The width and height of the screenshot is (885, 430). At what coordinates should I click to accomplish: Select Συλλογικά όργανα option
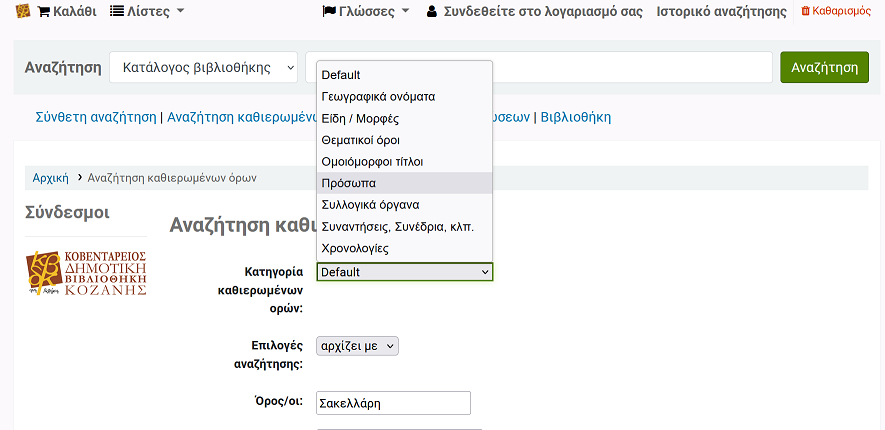[404, 205]
